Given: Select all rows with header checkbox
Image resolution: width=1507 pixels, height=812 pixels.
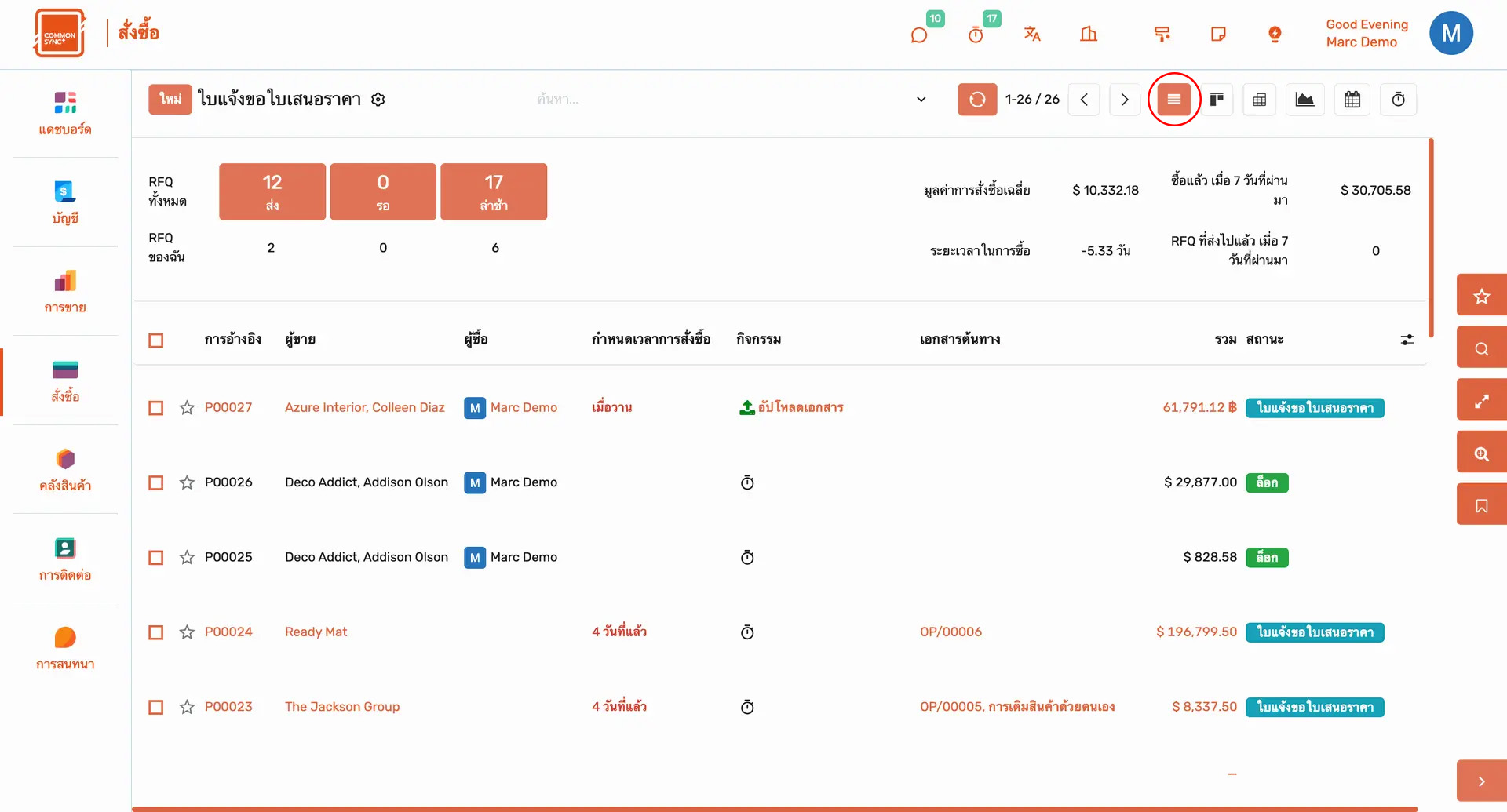Looking at the screenshot, I should pyautogui.click(x=156, y=340).
